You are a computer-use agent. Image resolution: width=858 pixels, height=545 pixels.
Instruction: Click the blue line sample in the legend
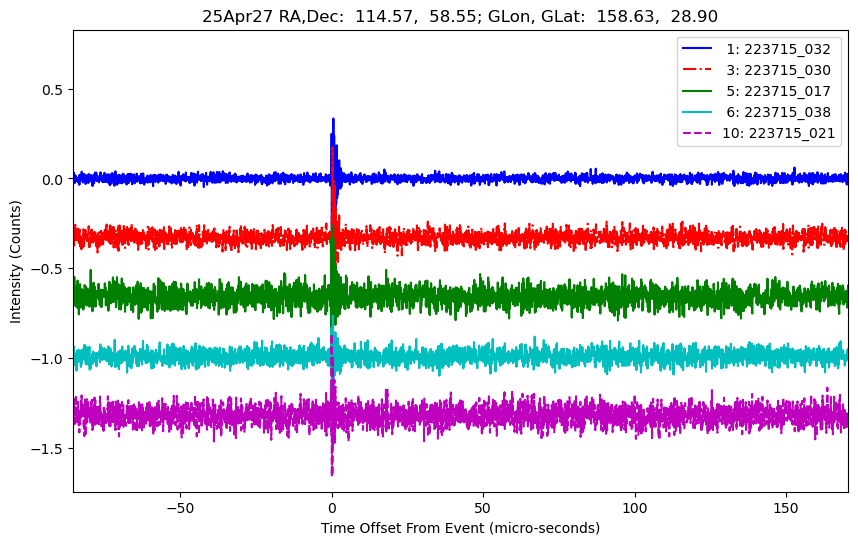pyautogui.click(x=697, y=49)
